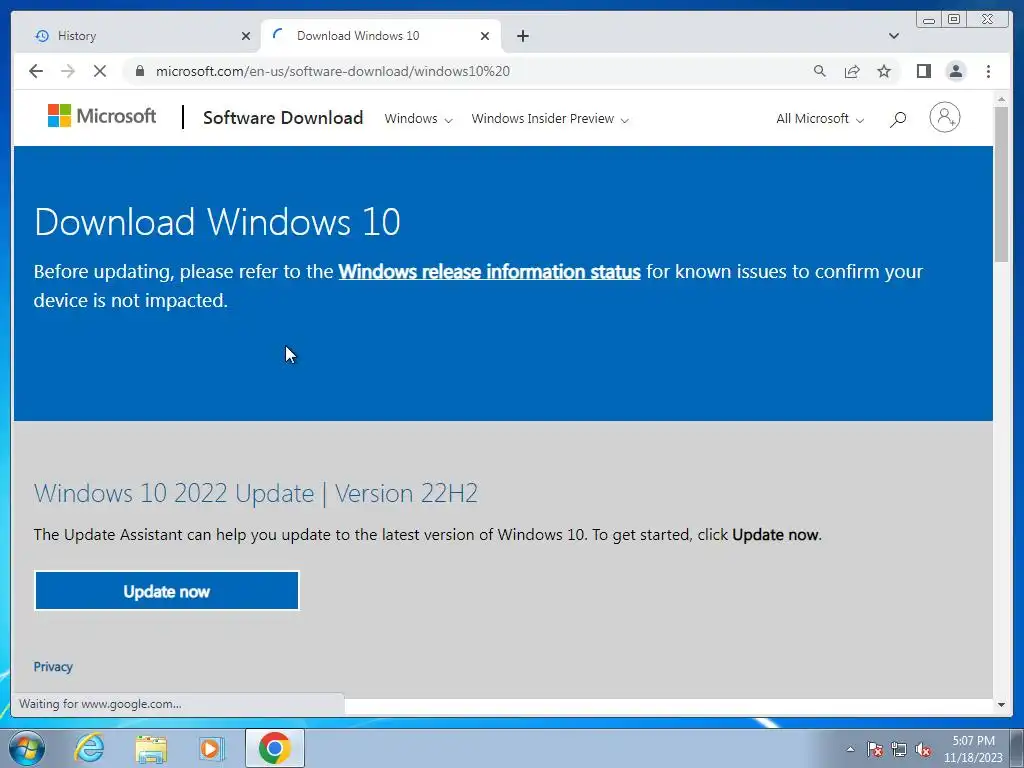Screen dimensions: 1024x768
Task: Go back to the previous page
Action: [x=36, y=71]
